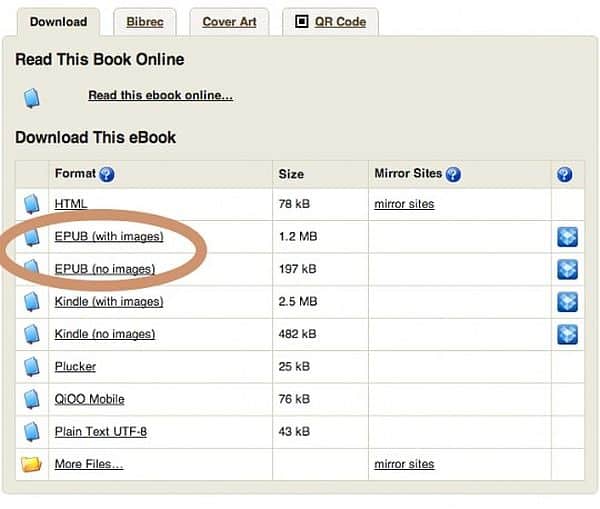Open the Mirror Sites help icon
This screenshot has height=509, width=600.
coord(453,175)
